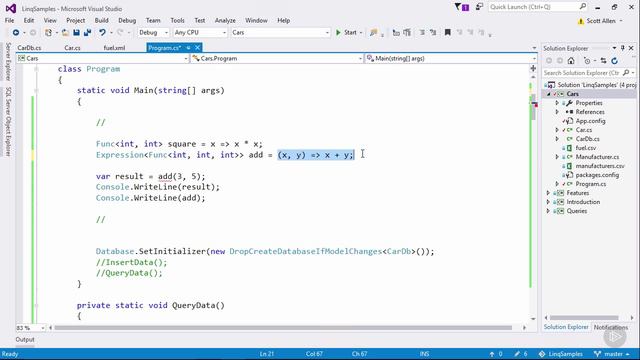Open the Cars.Program type navigation dropdown
This screenshot has width=640, height=360.
[x=277, y=59]
